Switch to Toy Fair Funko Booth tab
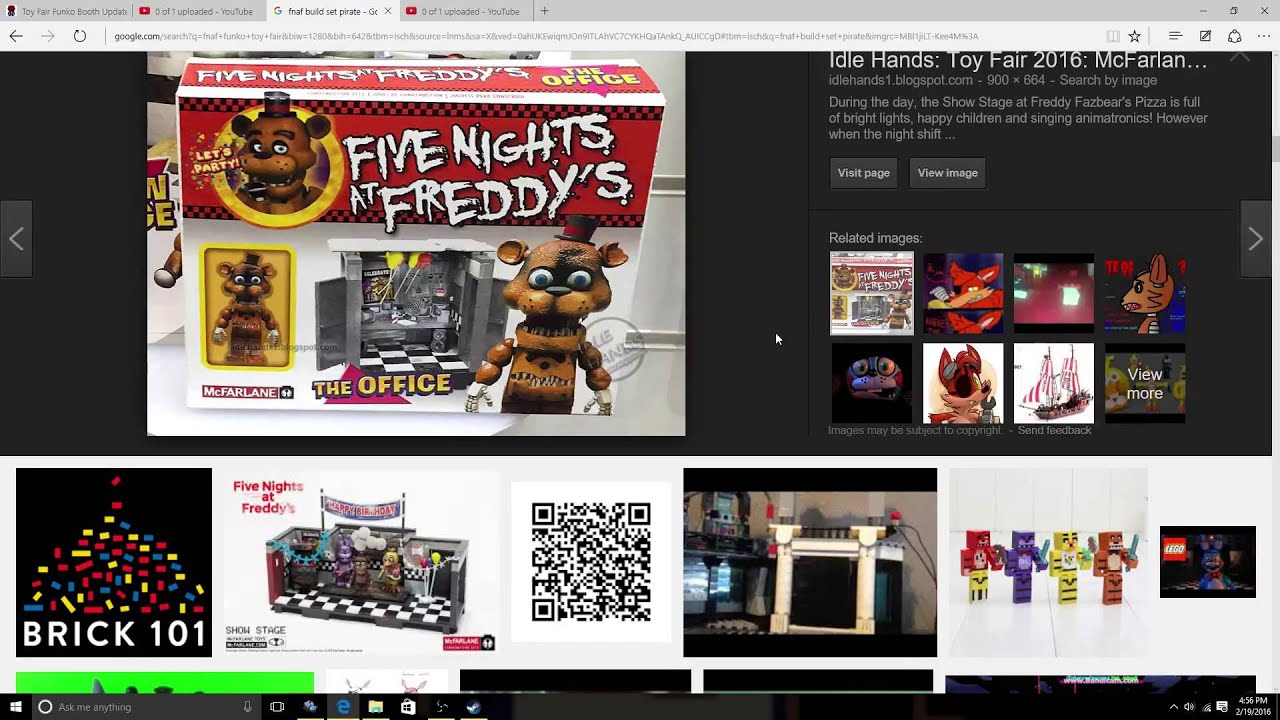This screenshot has width=1280, height=720. point(66,11)
